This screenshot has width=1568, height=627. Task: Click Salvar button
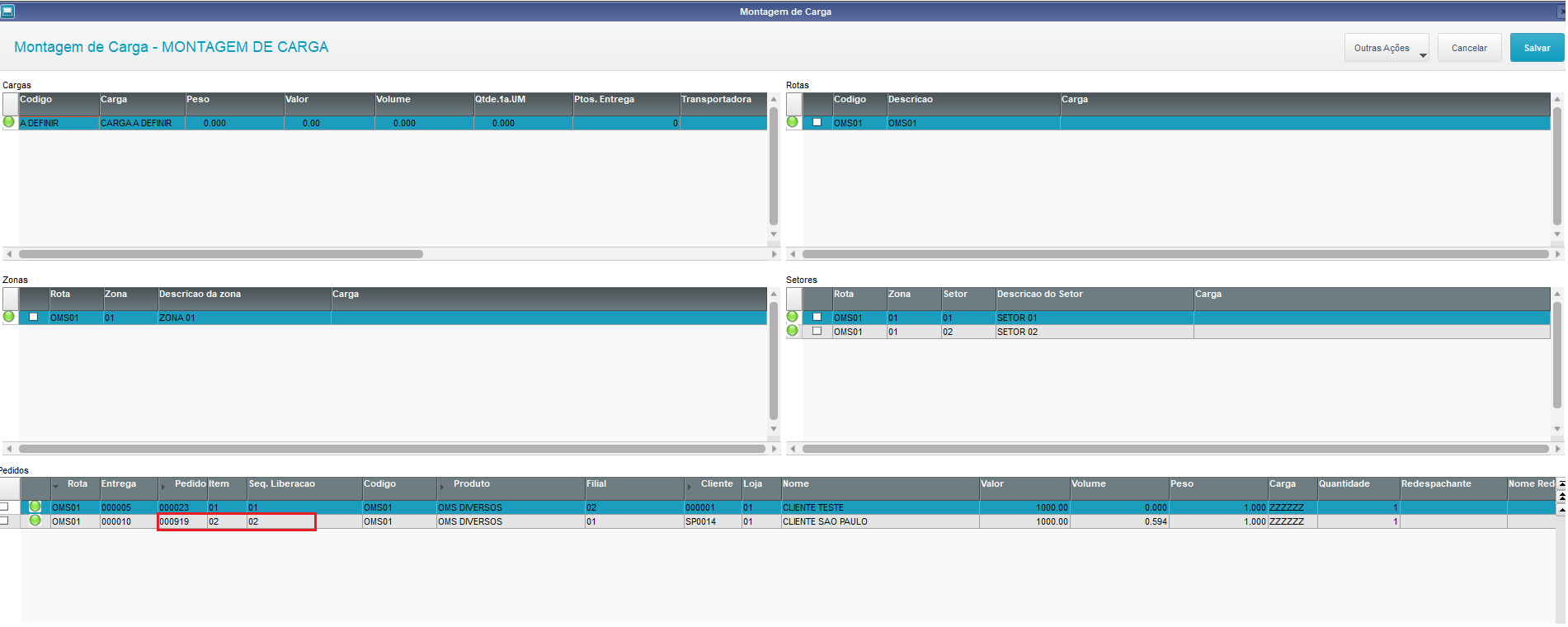tap(1537, 48)
